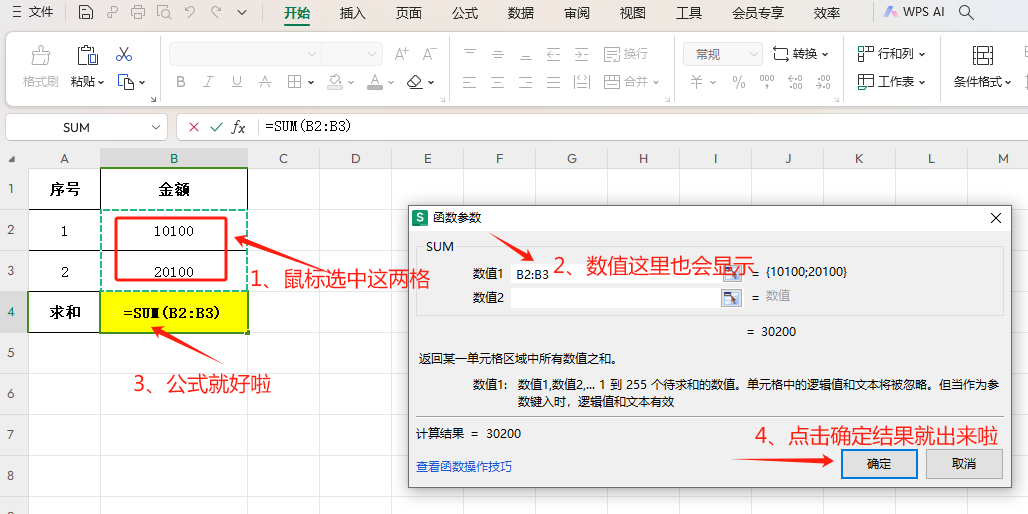Switch to the 公式 tab
This screenshot has height=514, width=1028.
click(465, 13)
